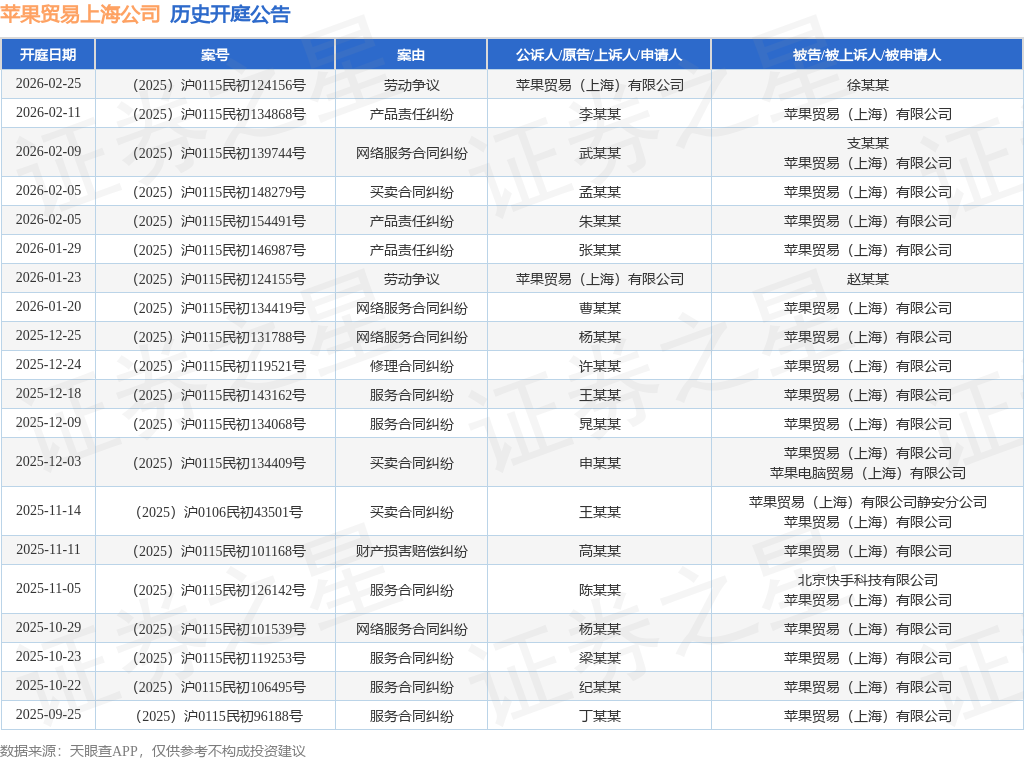This screenshot has width=1024, height=760.
Task: Click case number 沪0115民初154491号
Action: [219, 221]
